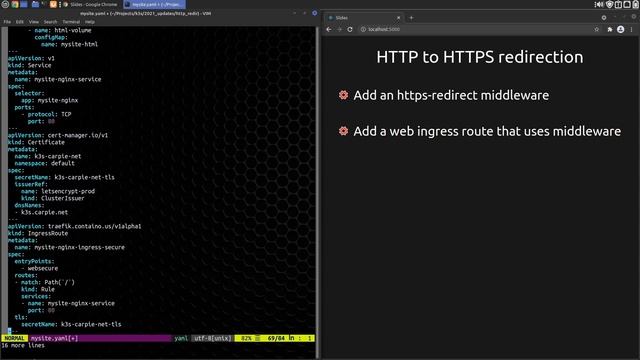The image size is (640, 360).
Task: Click the Chrome back arrow button
Action: [x=329, y=29]
